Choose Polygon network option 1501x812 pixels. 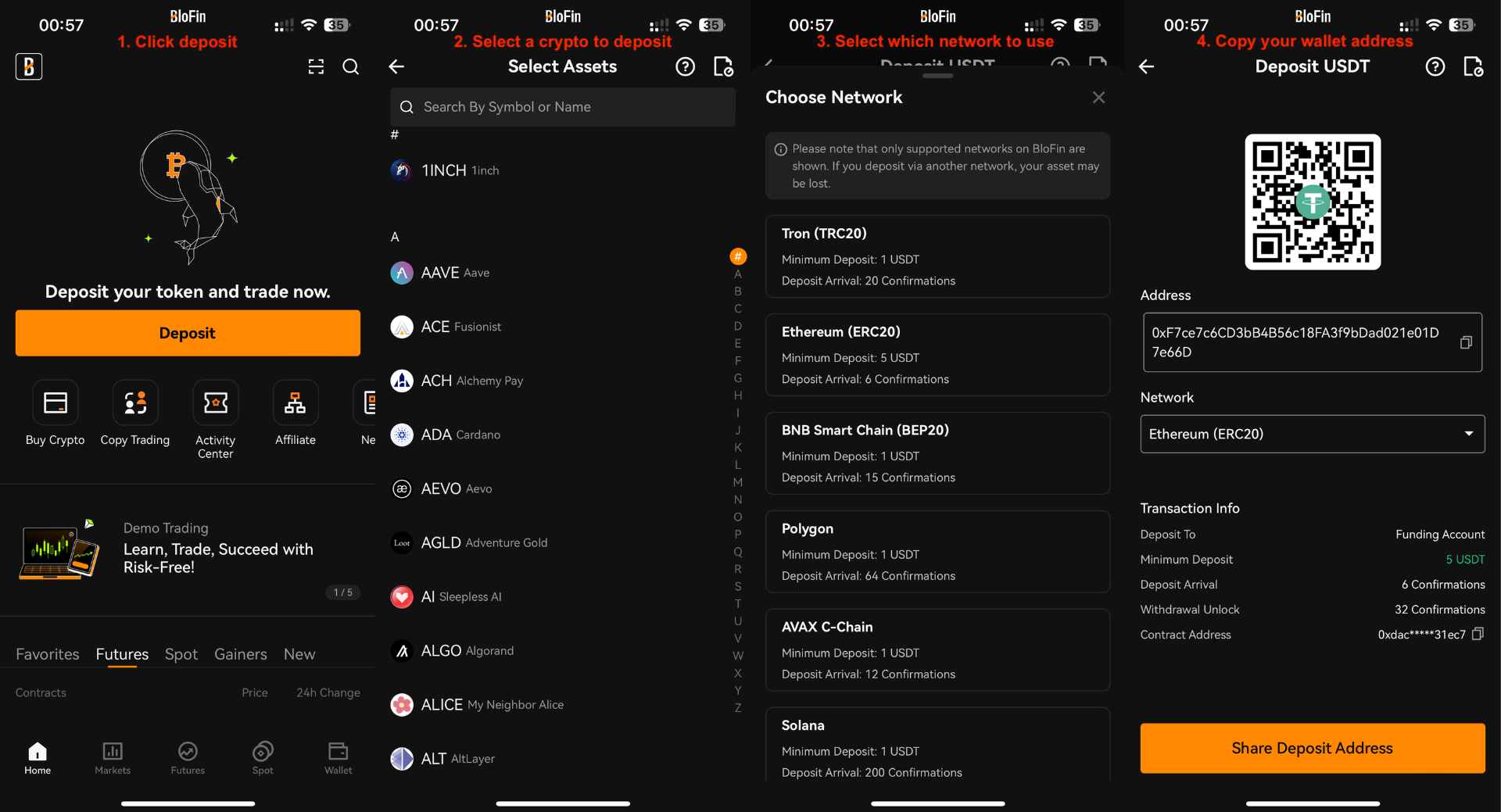click(x=937, y=552)
